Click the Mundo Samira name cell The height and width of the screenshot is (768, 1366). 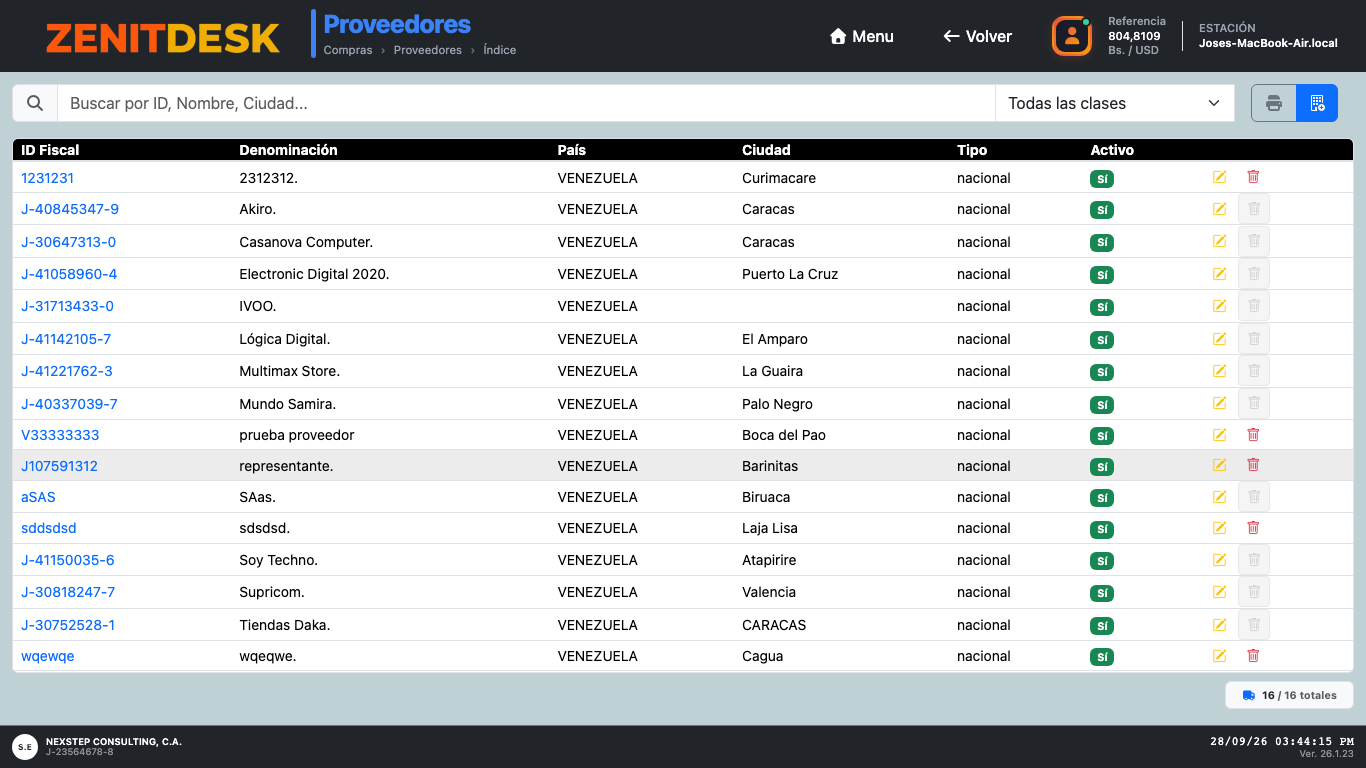[288, 404]
